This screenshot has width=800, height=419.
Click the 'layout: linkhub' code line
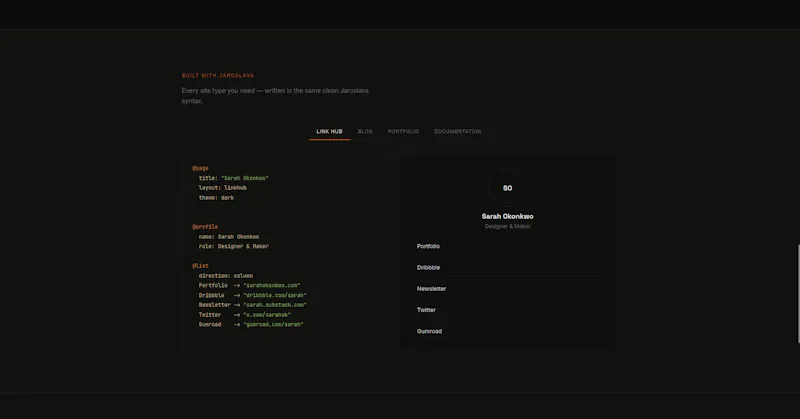[x=222, y=188]
